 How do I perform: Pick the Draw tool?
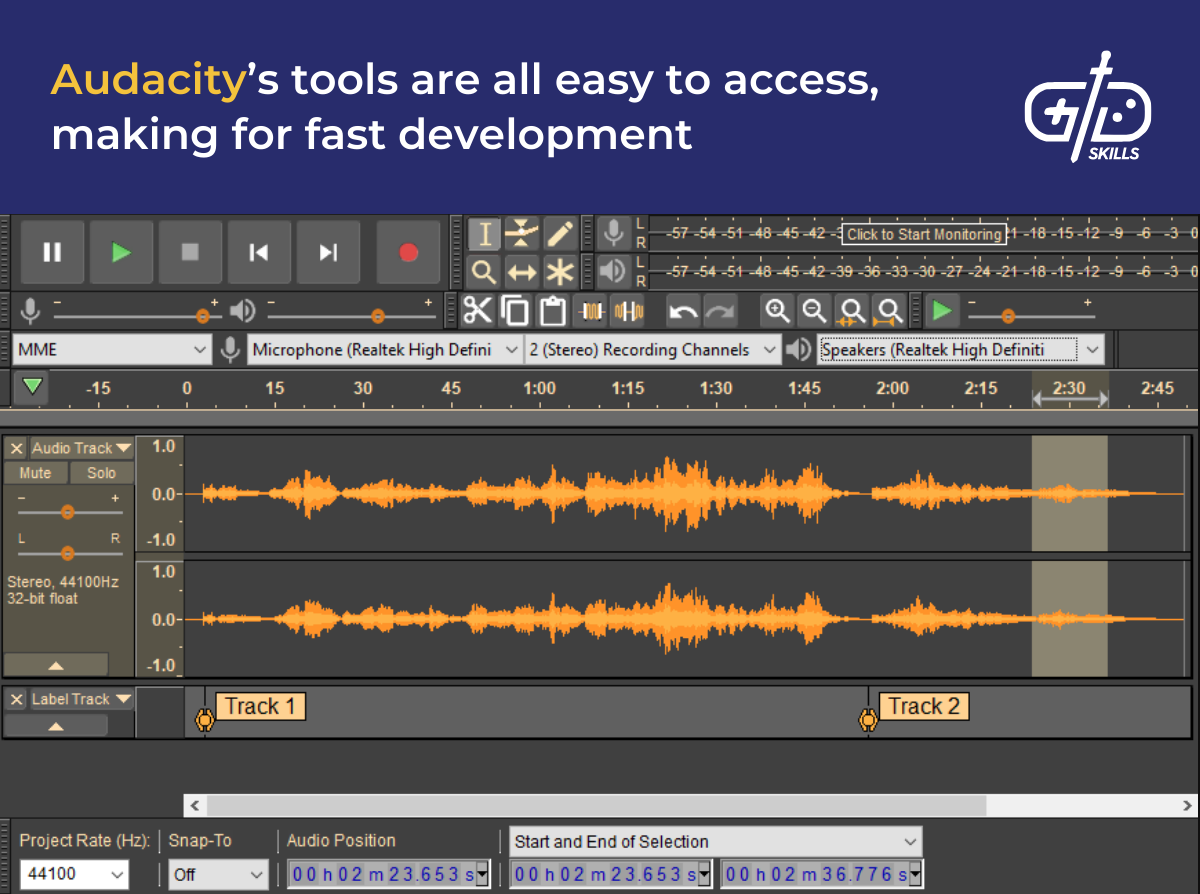click(x=560, y=232)
